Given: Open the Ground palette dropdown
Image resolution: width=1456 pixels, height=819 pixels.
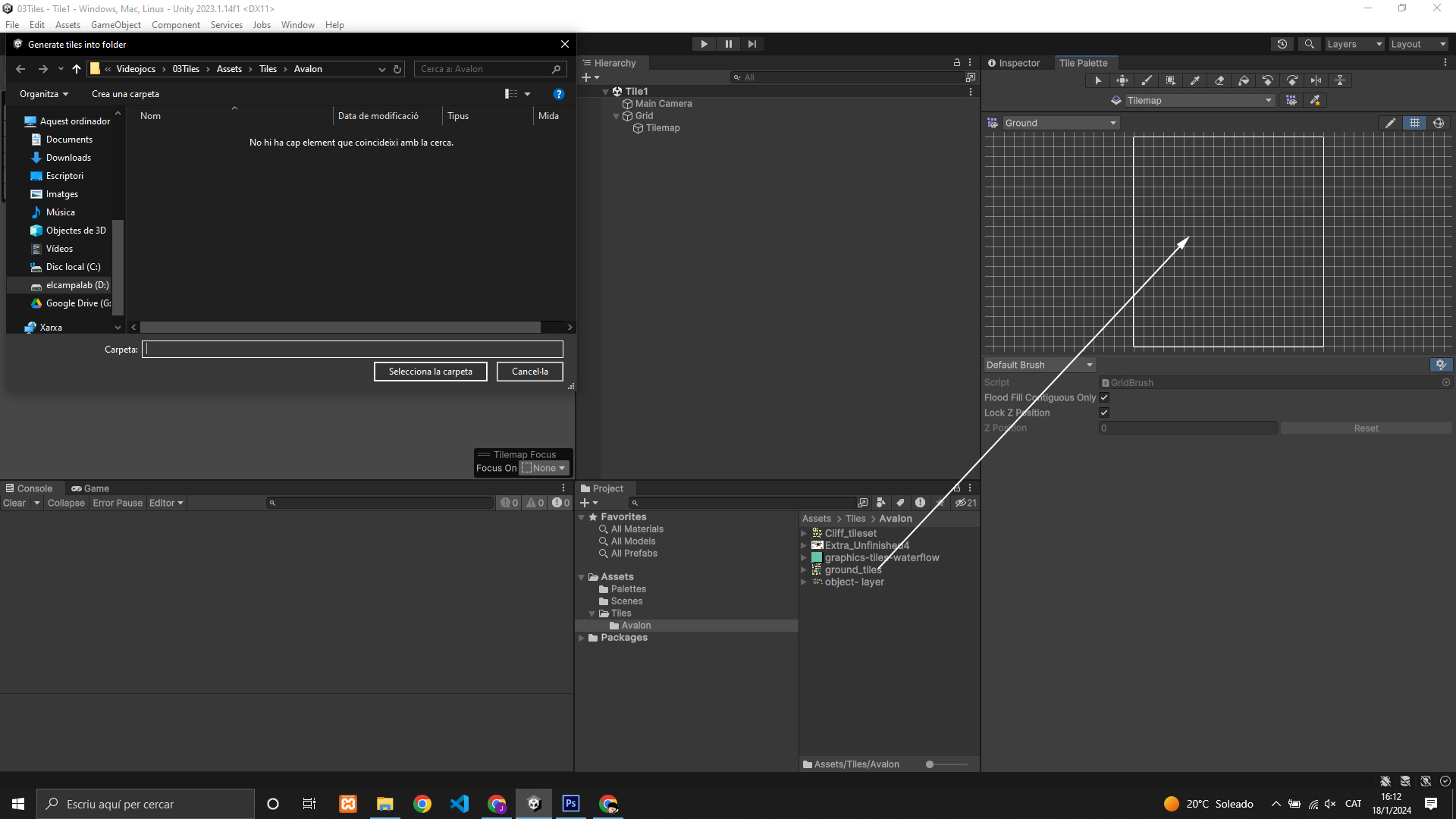Looking at the screenshot, I should pos(1060,123).
